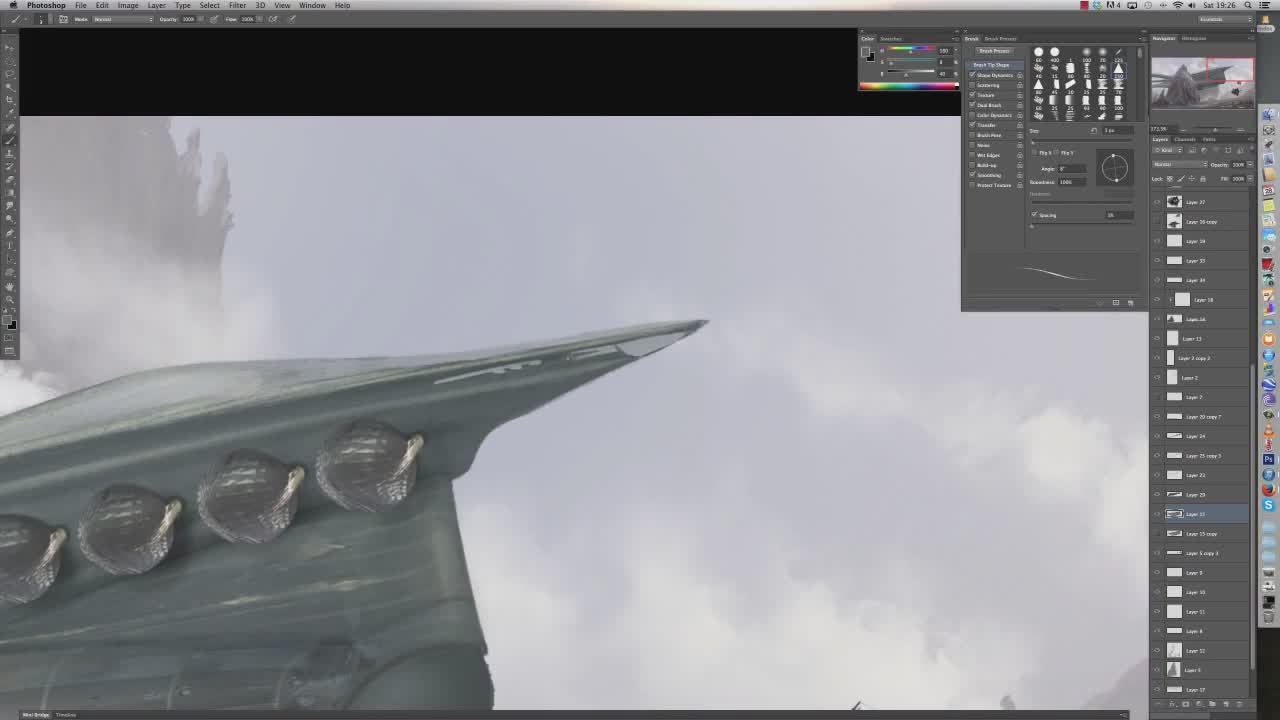Expand the layer Opacity dropdown arrow

tap(1250, 164)
